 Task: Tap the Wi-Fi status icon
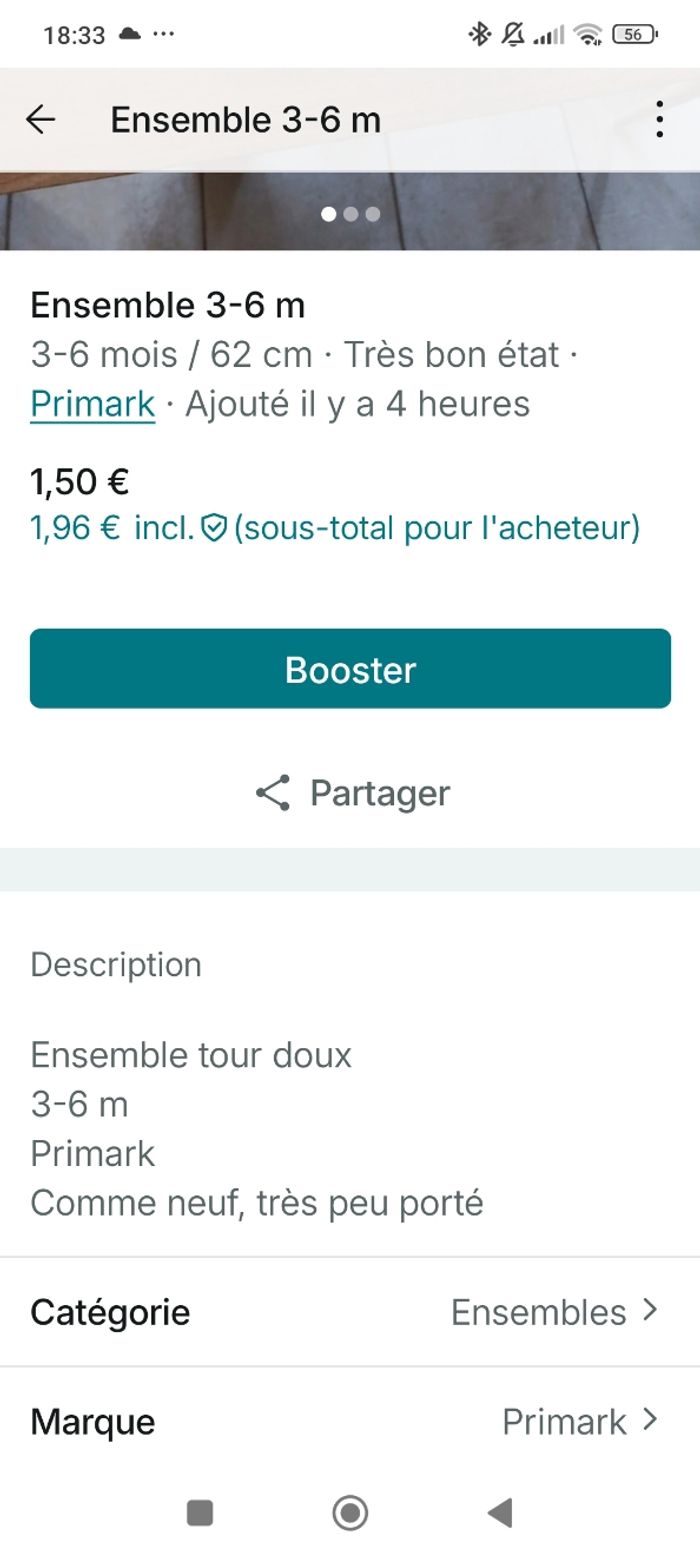click(588, 35)
